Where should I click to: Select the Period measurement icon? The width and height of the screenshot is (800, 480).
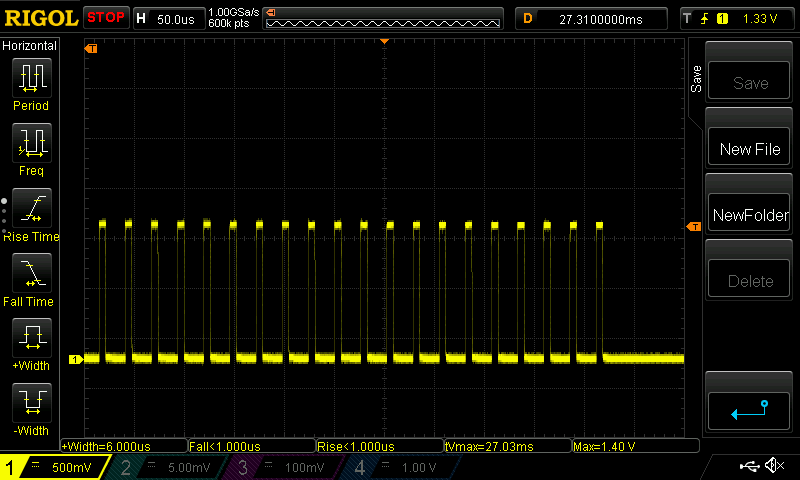[x=32, y=78]
